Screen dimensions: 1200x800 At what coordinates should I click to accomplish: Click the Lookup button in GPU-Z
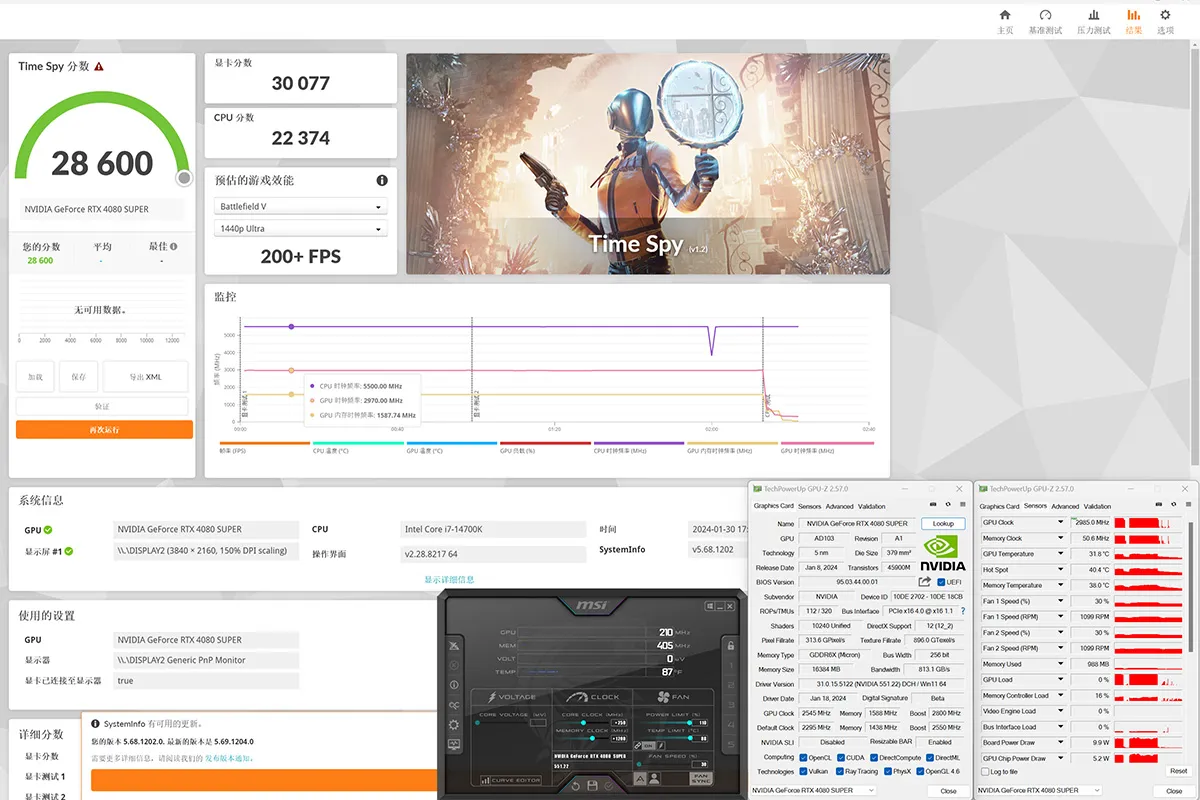[x=944, y=524]
